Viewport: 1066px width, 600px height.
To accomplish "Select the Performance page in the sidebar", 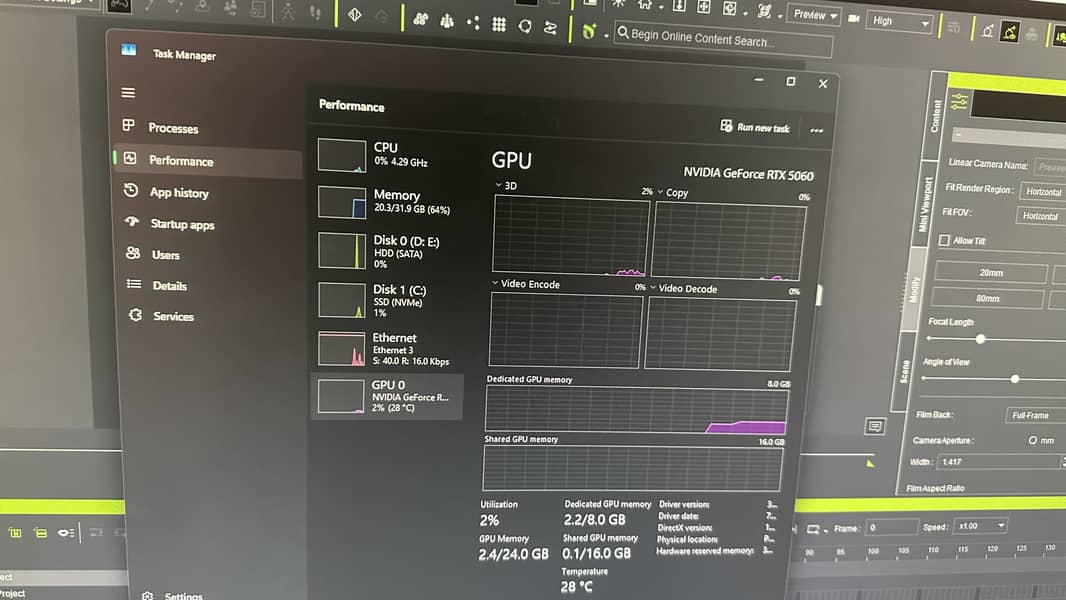I will point(207,160).
